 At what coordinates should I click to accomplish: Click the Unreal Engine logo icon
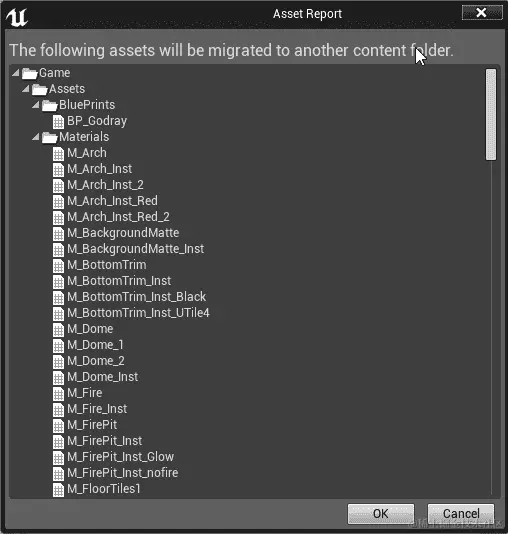(17, 17)
